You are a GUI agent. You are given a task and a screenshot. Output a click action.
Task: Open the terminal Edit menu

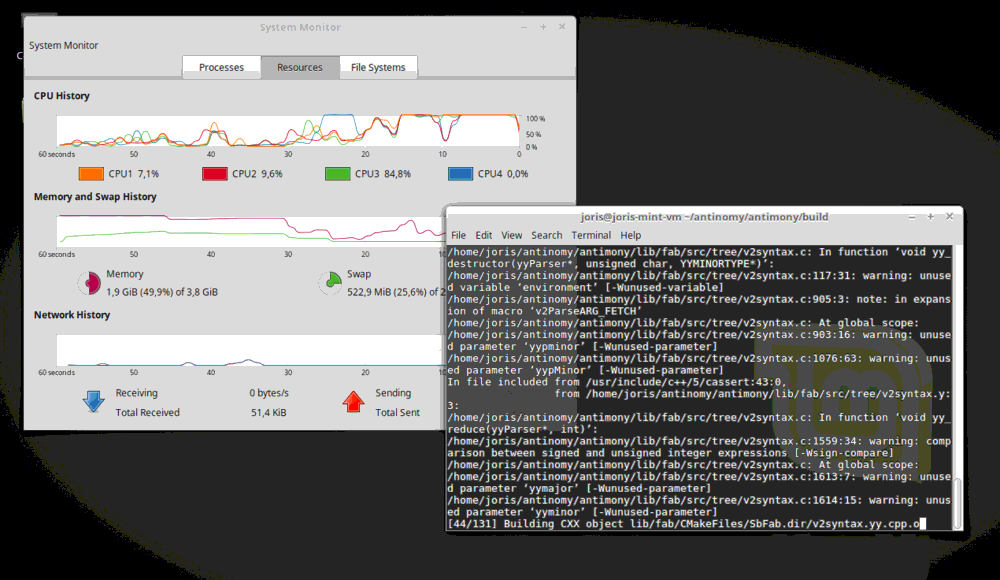483,235
